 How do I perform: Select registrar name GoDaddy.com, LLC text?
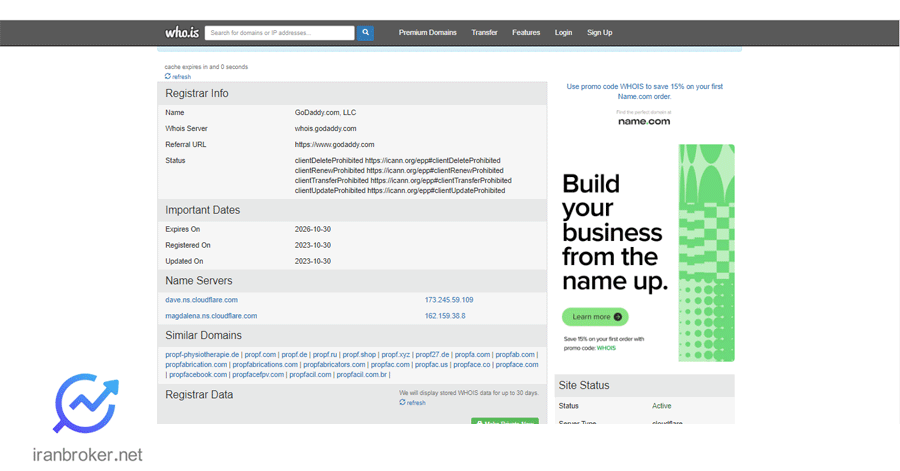325,112
